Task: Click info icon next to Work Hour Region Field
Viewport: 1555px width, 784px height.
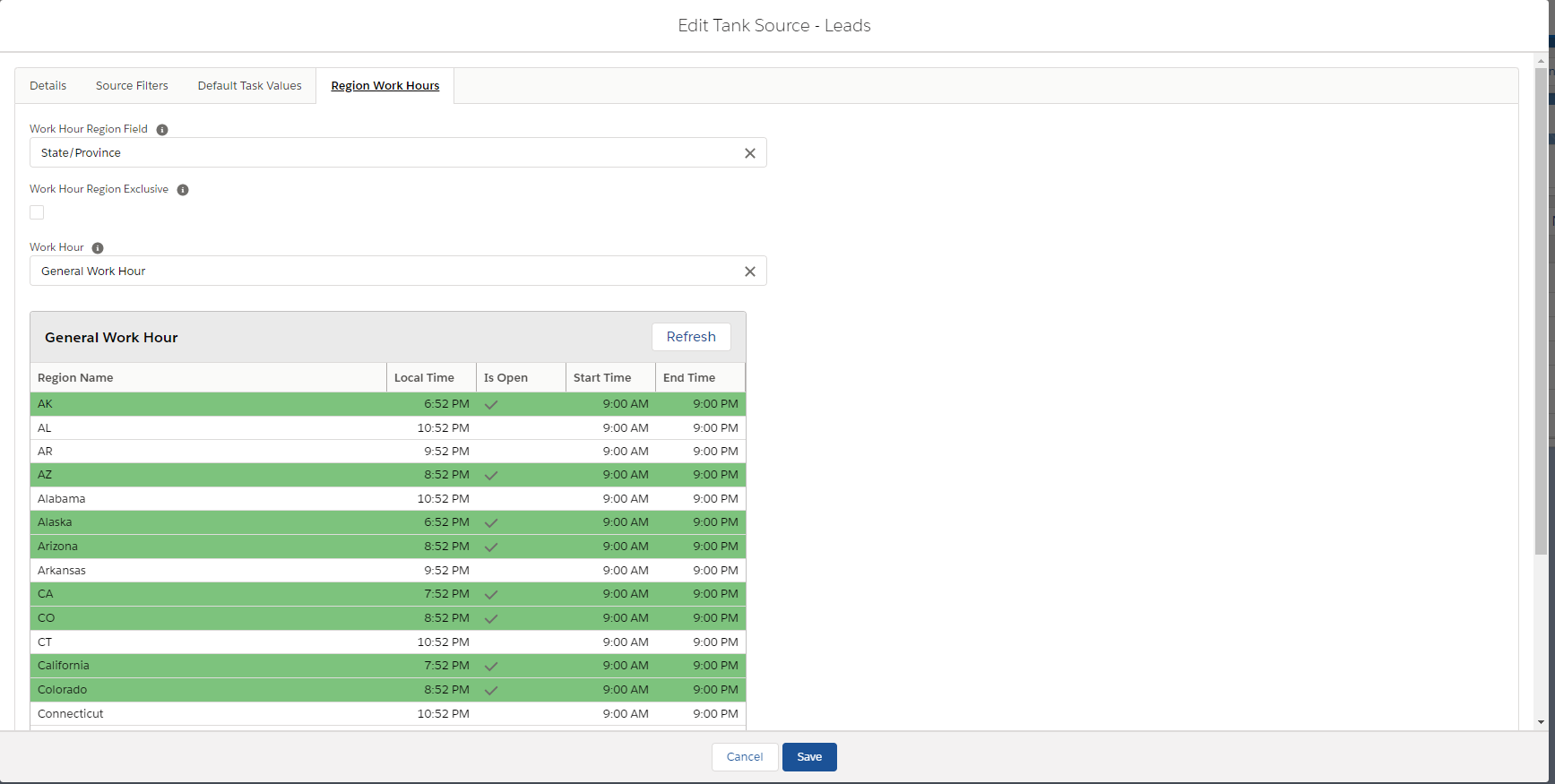Action: 162,130
